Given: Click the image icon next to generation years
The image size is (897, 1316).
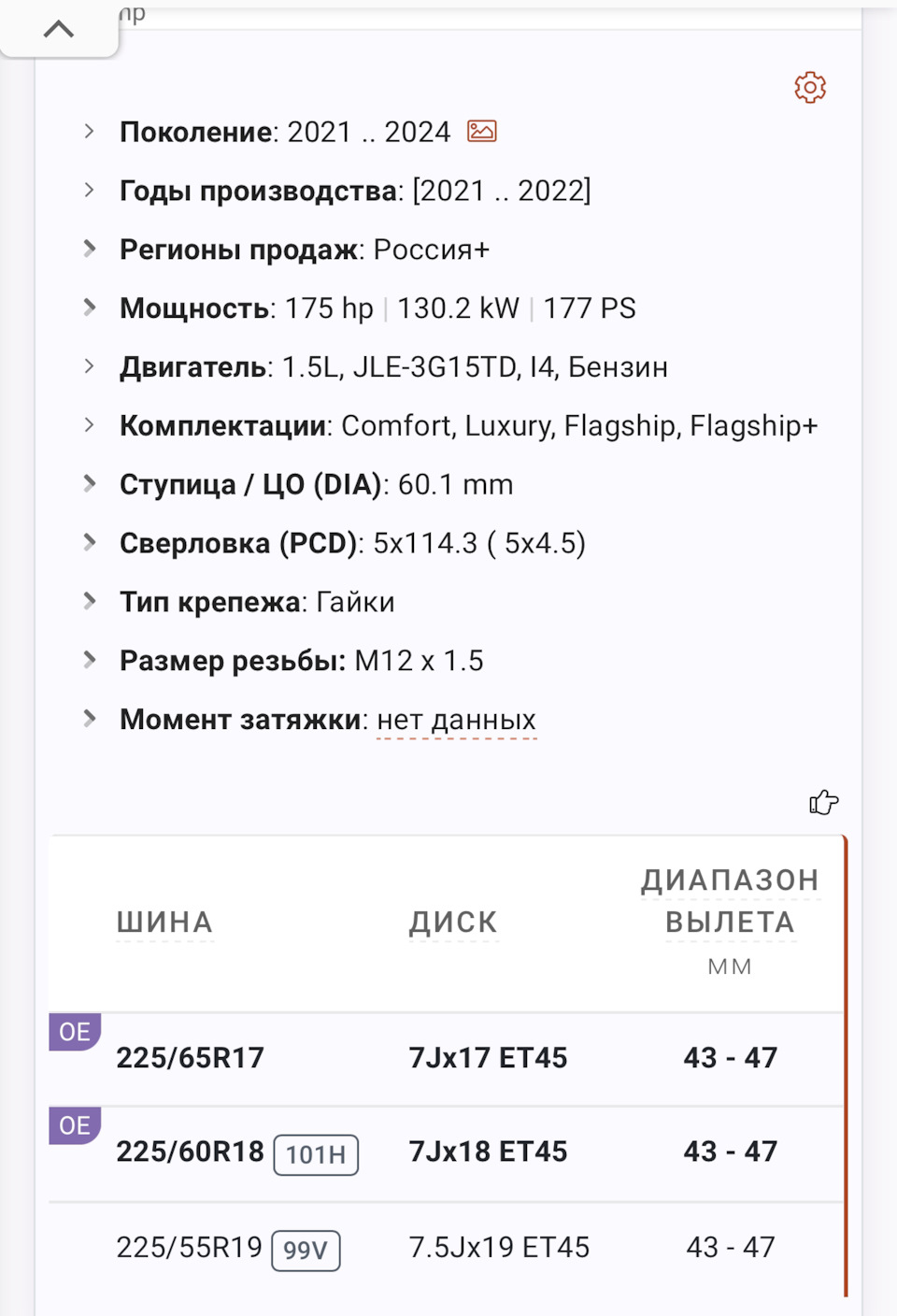Looking at the screenshot, I should click(482, 132).
